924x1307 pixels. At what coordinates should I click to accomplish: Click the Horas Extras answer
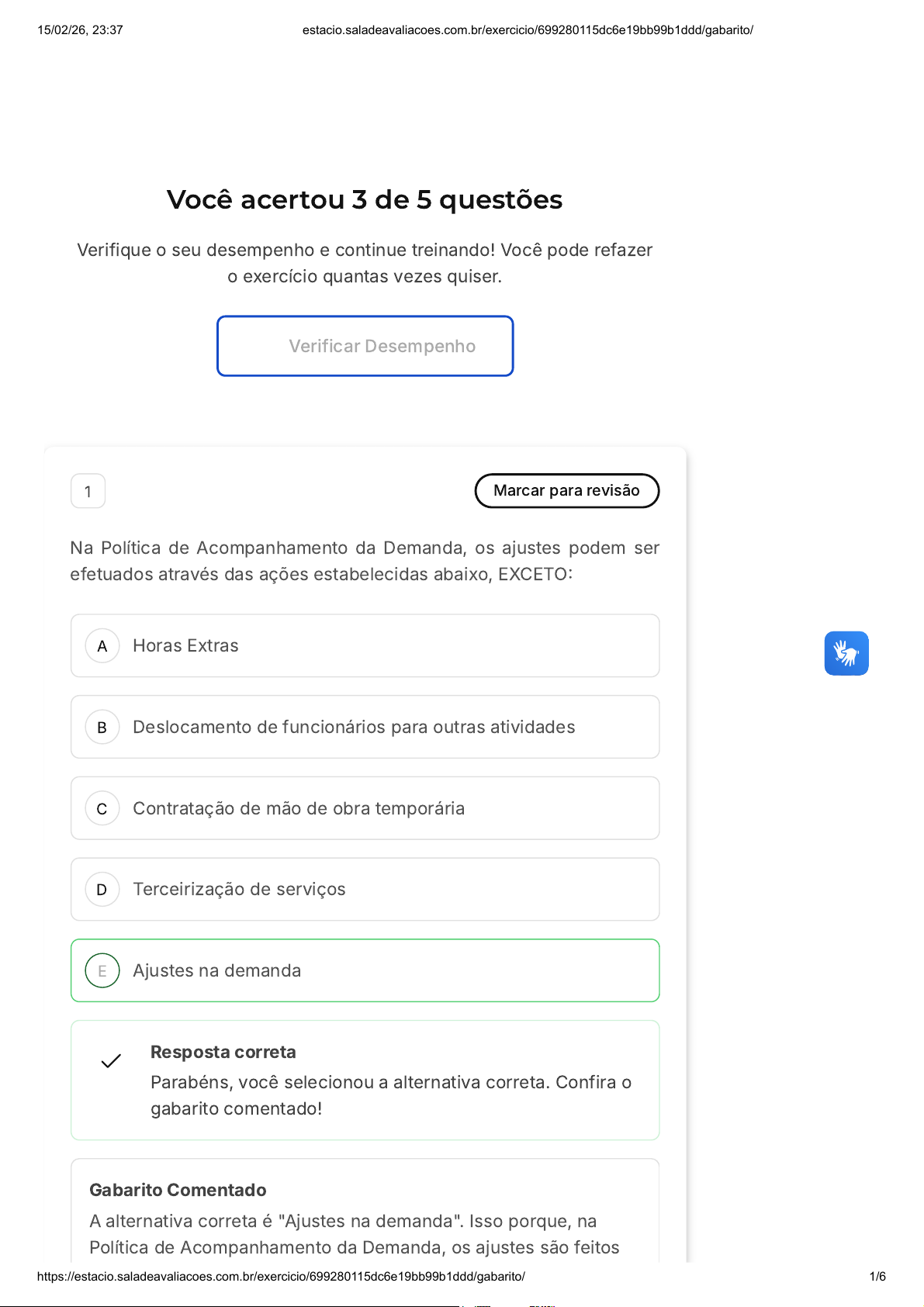185,646
